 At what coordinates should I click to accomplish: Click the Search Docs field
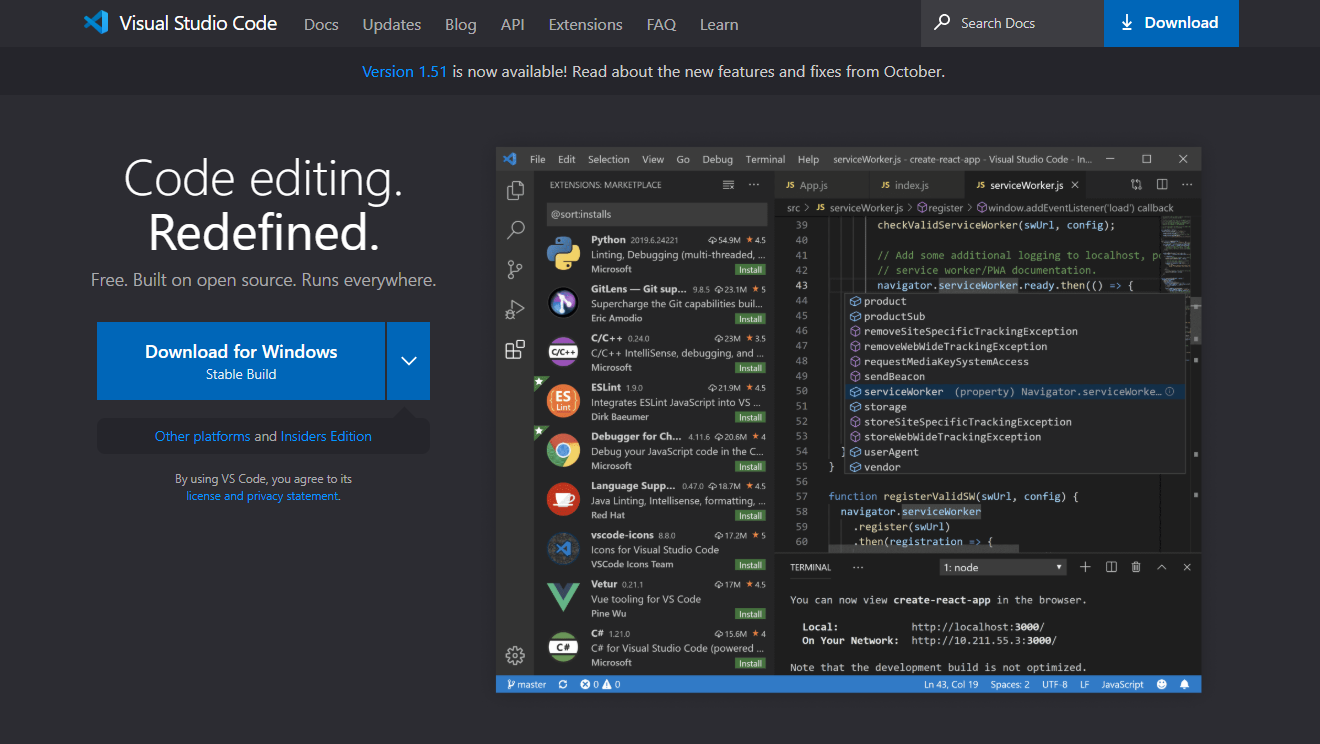pos(1012,23)
